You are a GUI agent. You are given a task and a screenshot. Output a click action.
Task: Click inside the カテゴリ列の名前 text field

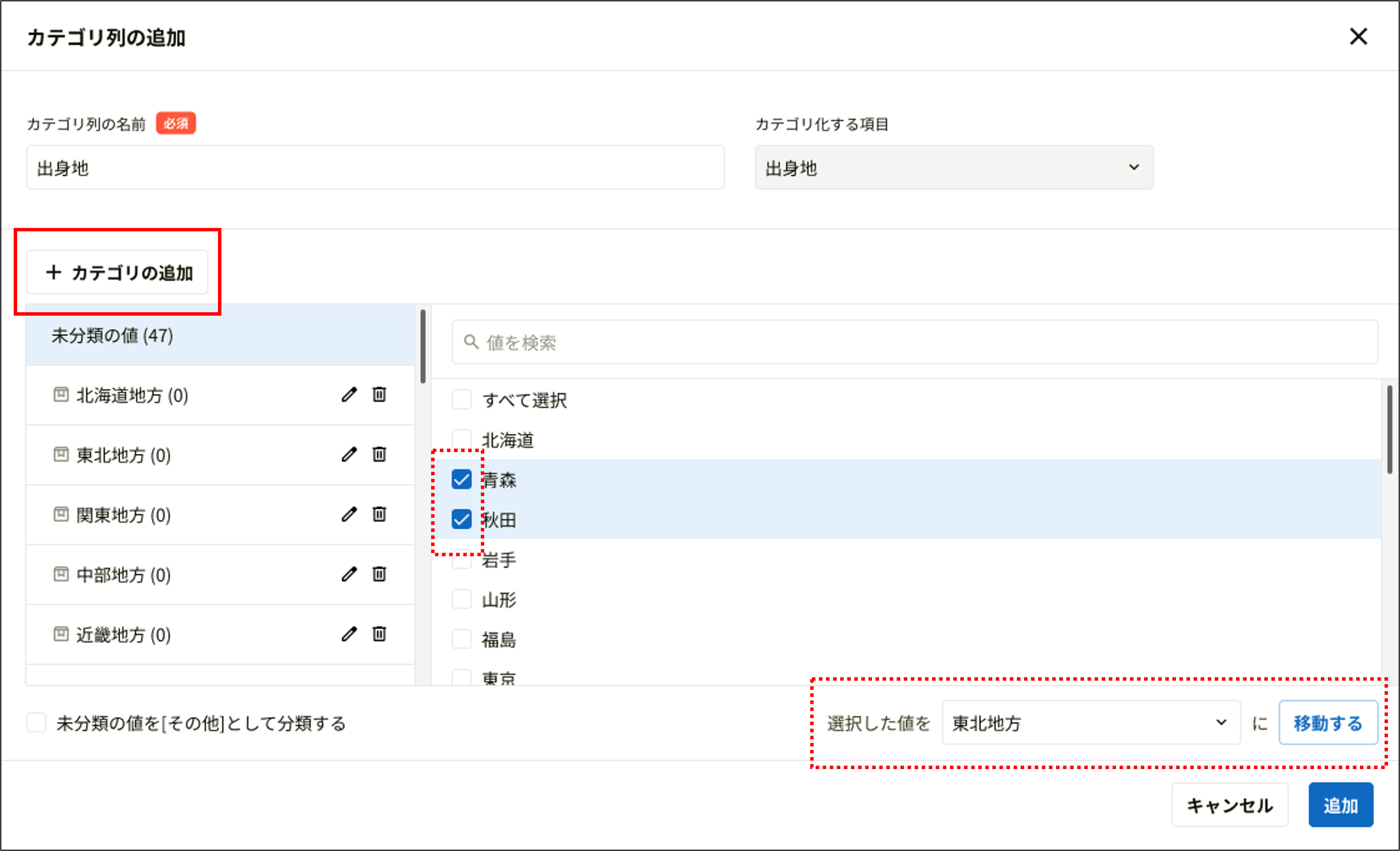[x=375, y=167]
